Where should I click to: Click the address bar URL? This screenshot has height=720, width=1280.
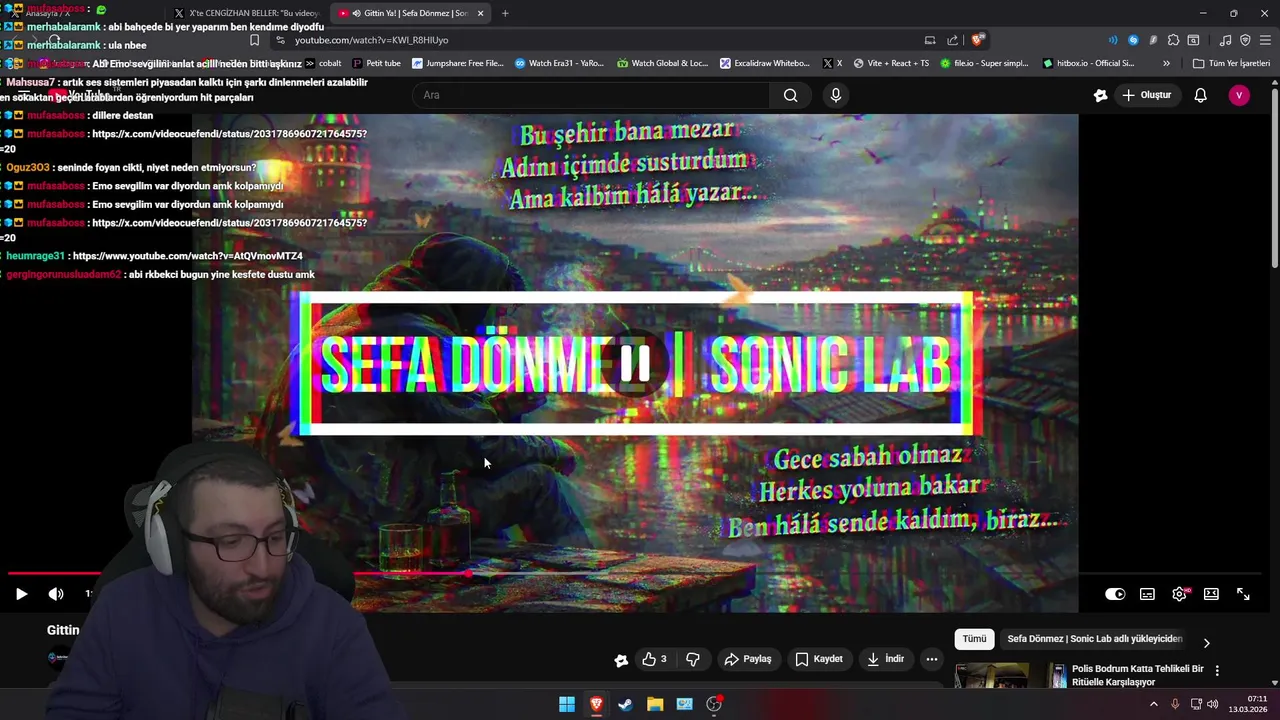[x=372, y=40]
